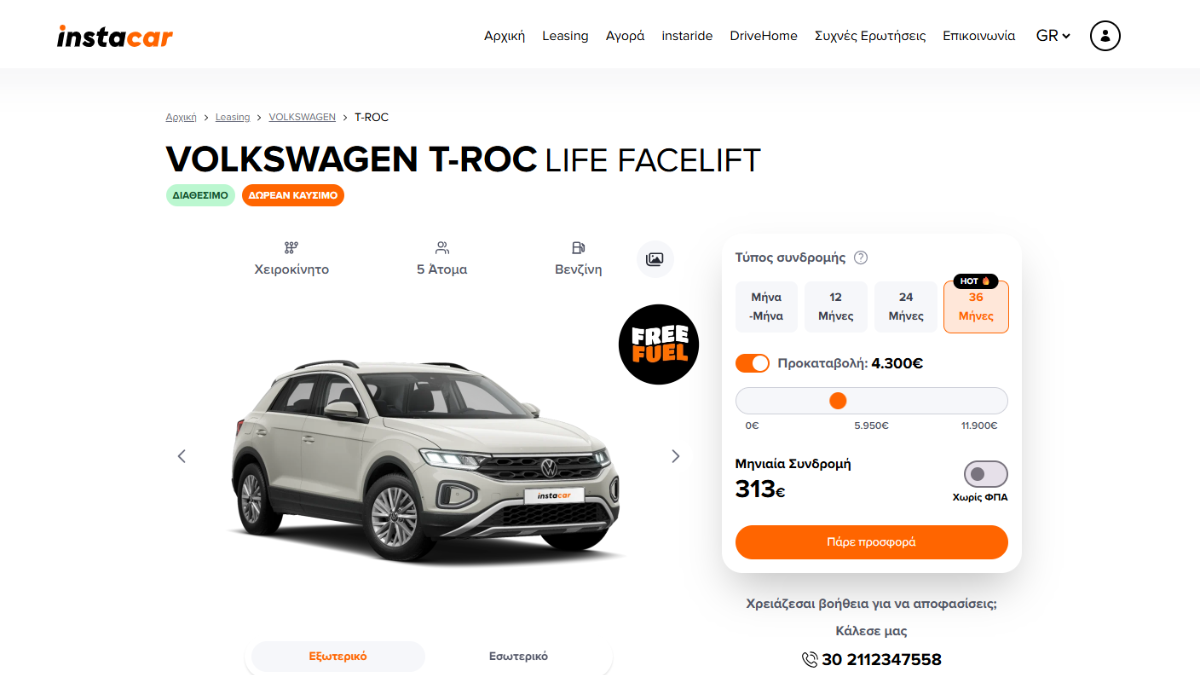Click the manual transmission gearbox icon

pos(291,247)
